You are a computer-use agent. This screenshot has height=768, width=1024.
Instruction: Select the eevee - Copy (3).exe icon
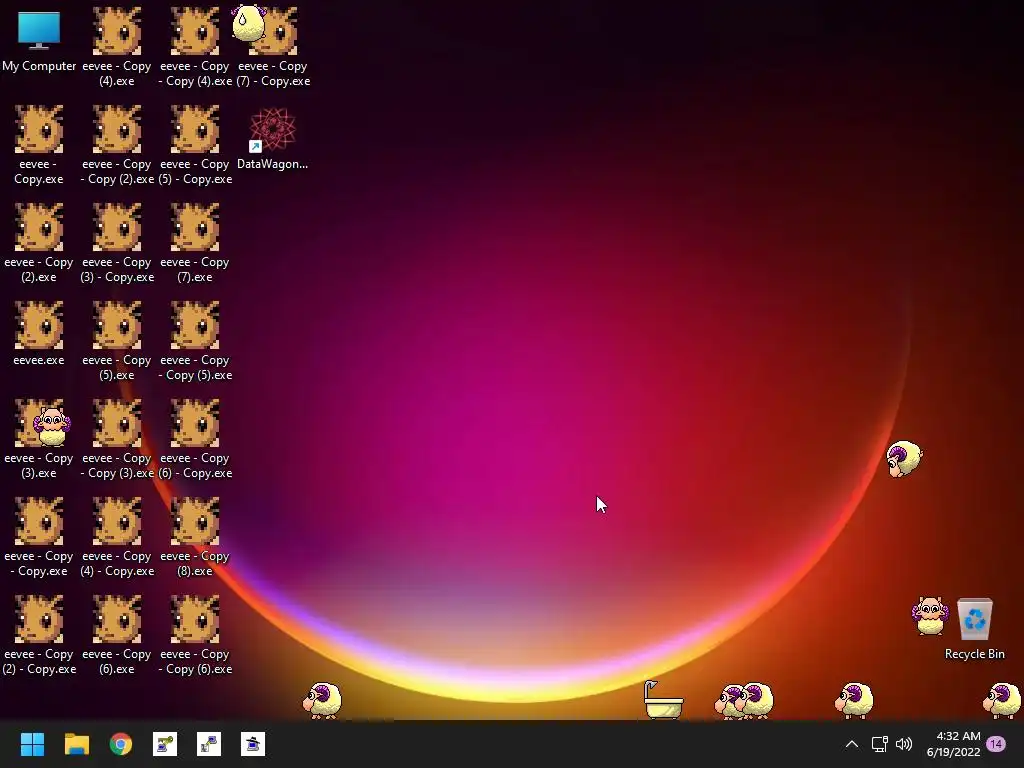[39, 439]
